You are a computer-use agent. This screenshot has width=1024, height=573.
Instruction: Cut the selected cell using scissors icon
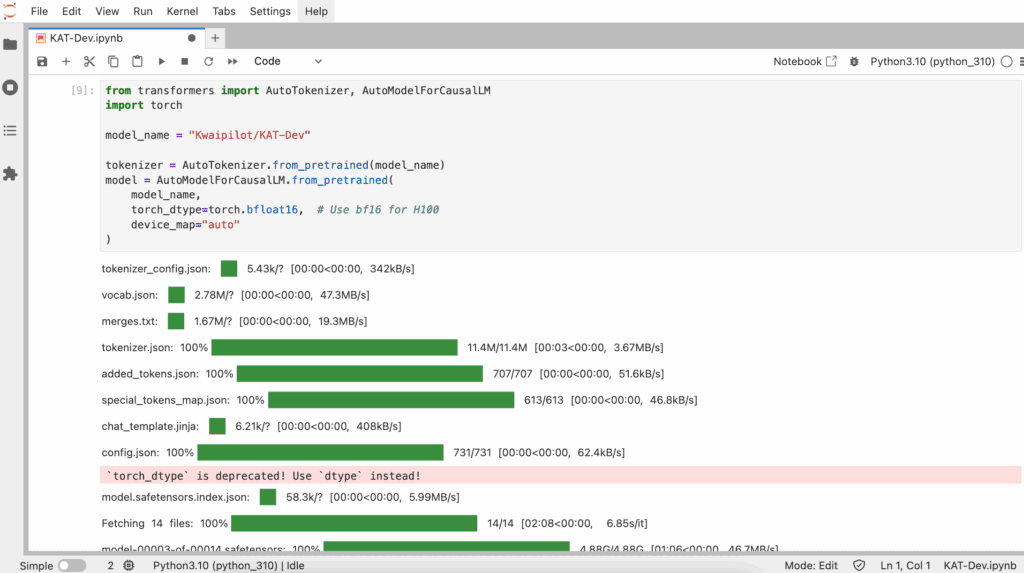(89, 61)
